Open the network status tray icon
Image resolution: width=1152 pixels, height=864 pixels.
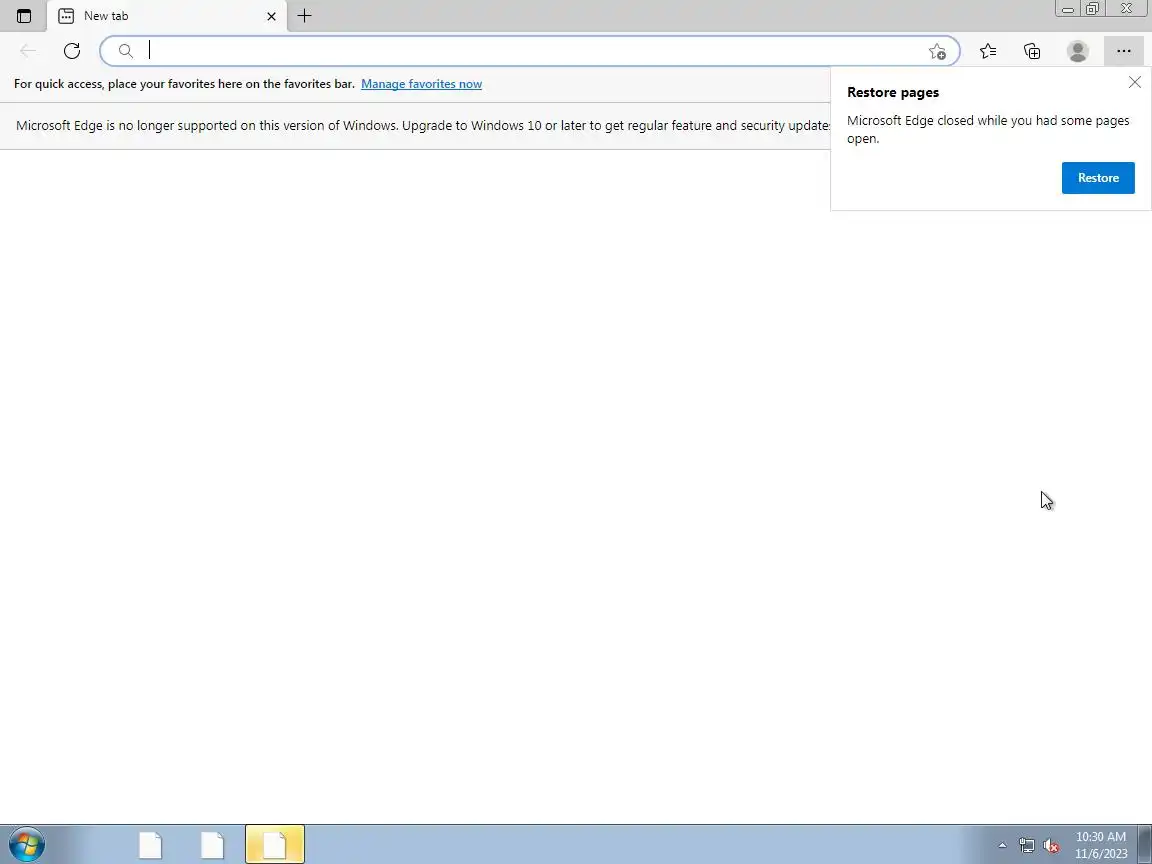tap(1026, 846)
